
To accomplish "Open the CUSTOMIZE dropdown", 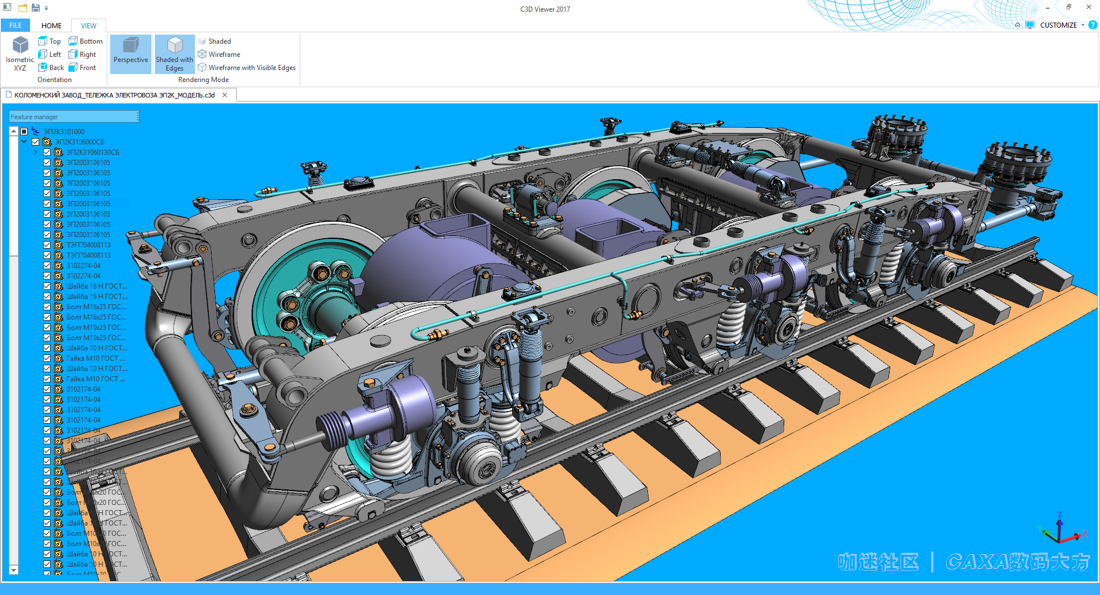I will (1060, 25).
